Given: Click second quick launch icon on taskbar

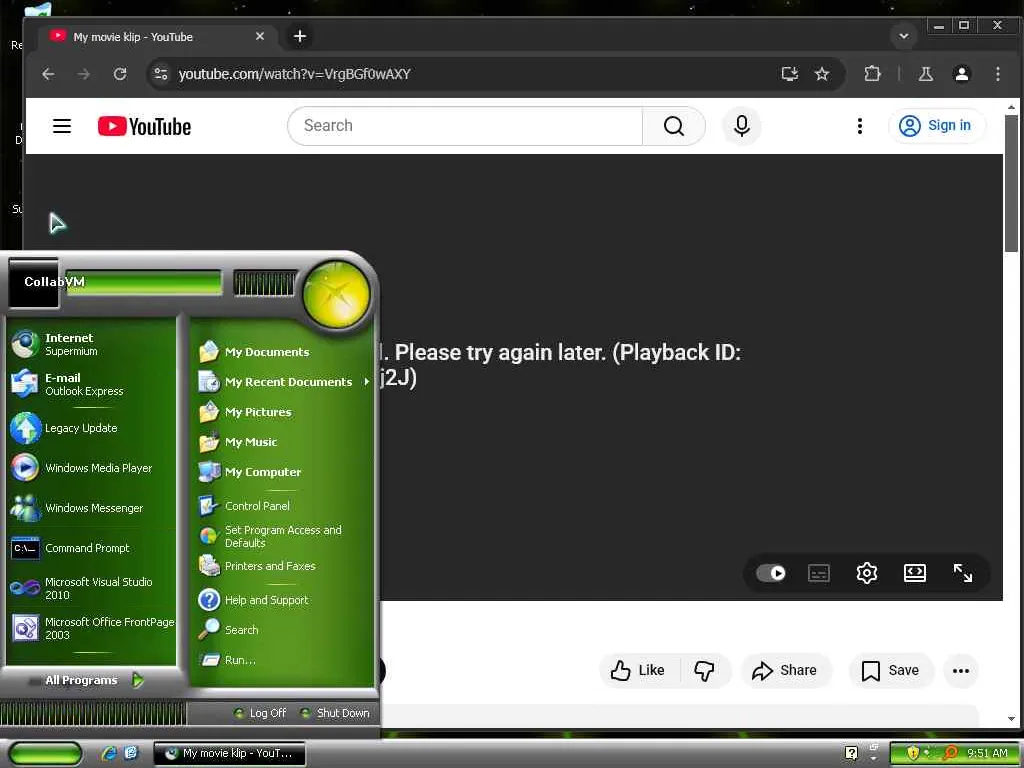Looking at the screenshot, I should click(131, 754).
